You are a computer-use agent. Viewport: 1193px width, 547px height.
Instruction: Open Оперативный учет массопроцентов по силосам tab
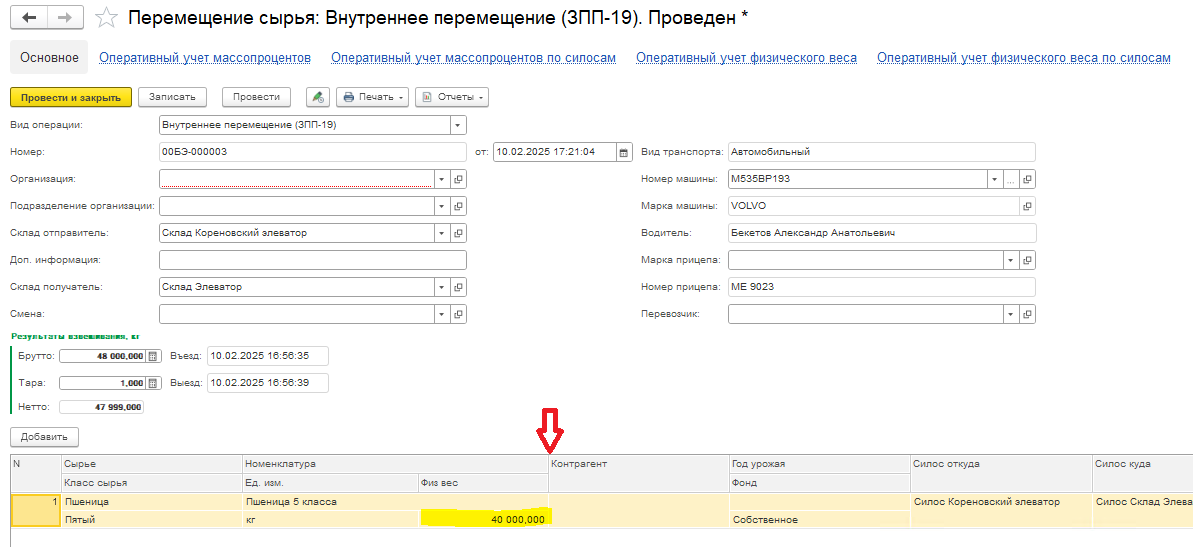point(473,58)
